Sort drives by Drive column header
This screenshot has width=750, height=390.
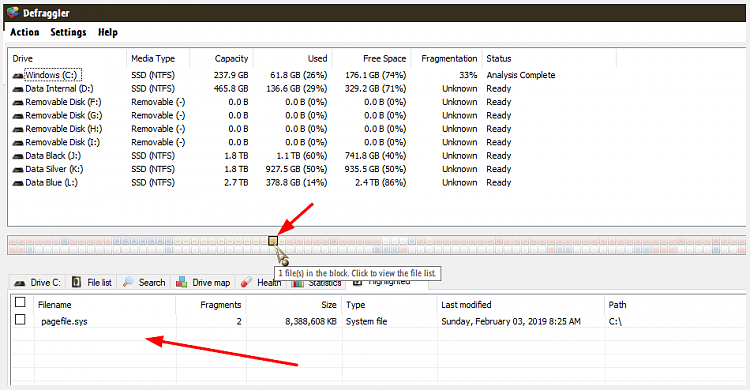[67, 58]
